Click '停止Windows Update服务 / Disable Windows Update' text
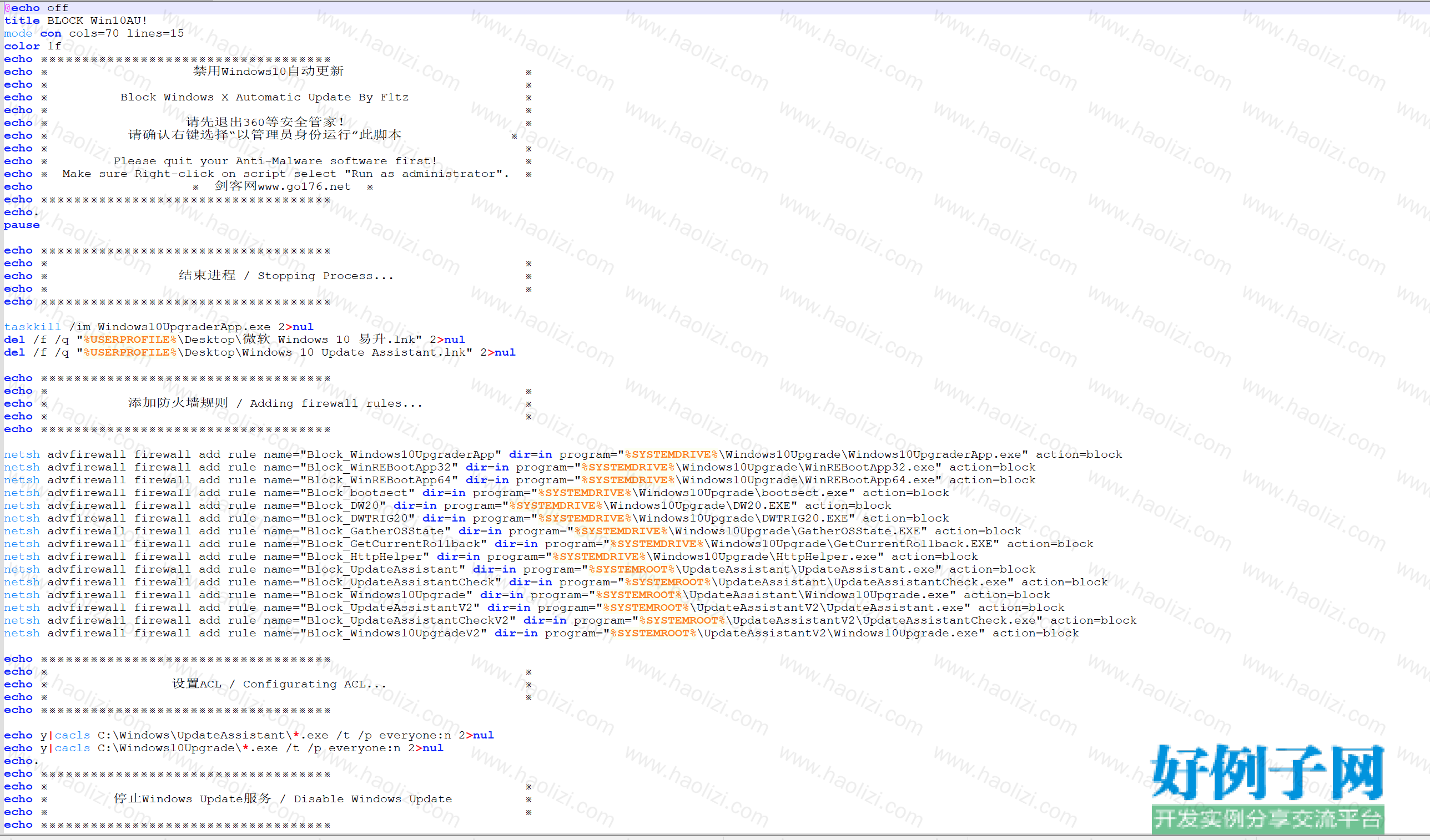The image size is (1430, 840). coord(283,799)
